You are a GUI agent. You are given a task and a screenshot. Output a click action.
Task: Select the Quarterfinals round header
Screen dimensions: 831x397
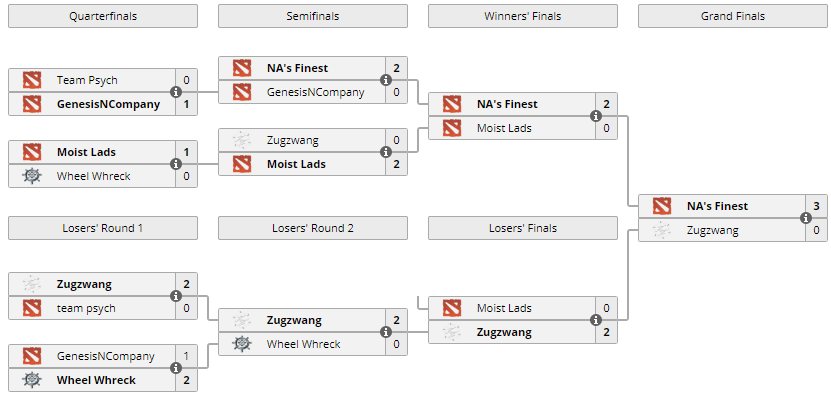click(103, 16)
